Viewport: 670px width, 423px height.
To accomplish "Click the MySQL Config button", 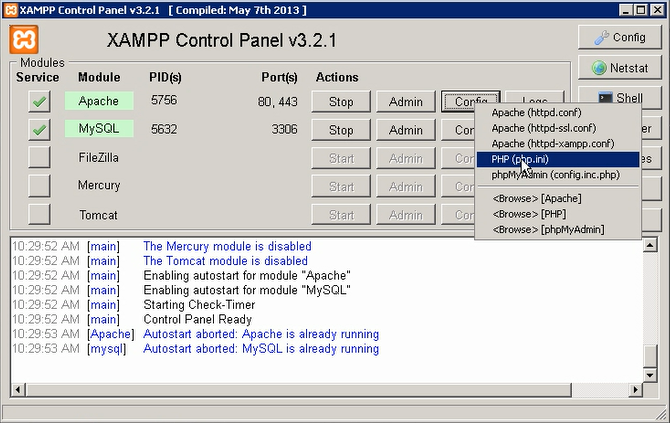I will [458, 130].
